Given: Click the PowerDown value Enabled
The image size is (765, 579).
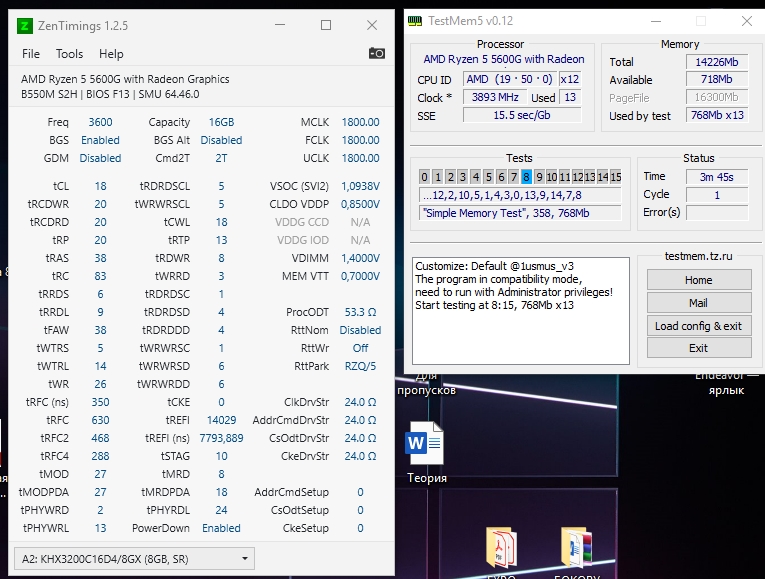Looking at the screenshot, I should click(221, 528).
